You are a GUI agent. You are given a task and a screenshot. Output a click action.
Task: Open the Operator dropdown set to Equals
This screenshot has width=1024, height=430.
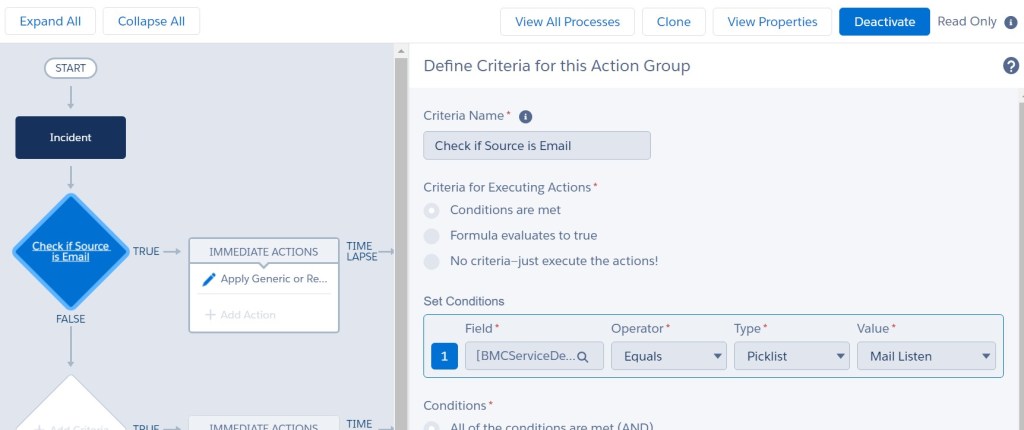(669, 356)
